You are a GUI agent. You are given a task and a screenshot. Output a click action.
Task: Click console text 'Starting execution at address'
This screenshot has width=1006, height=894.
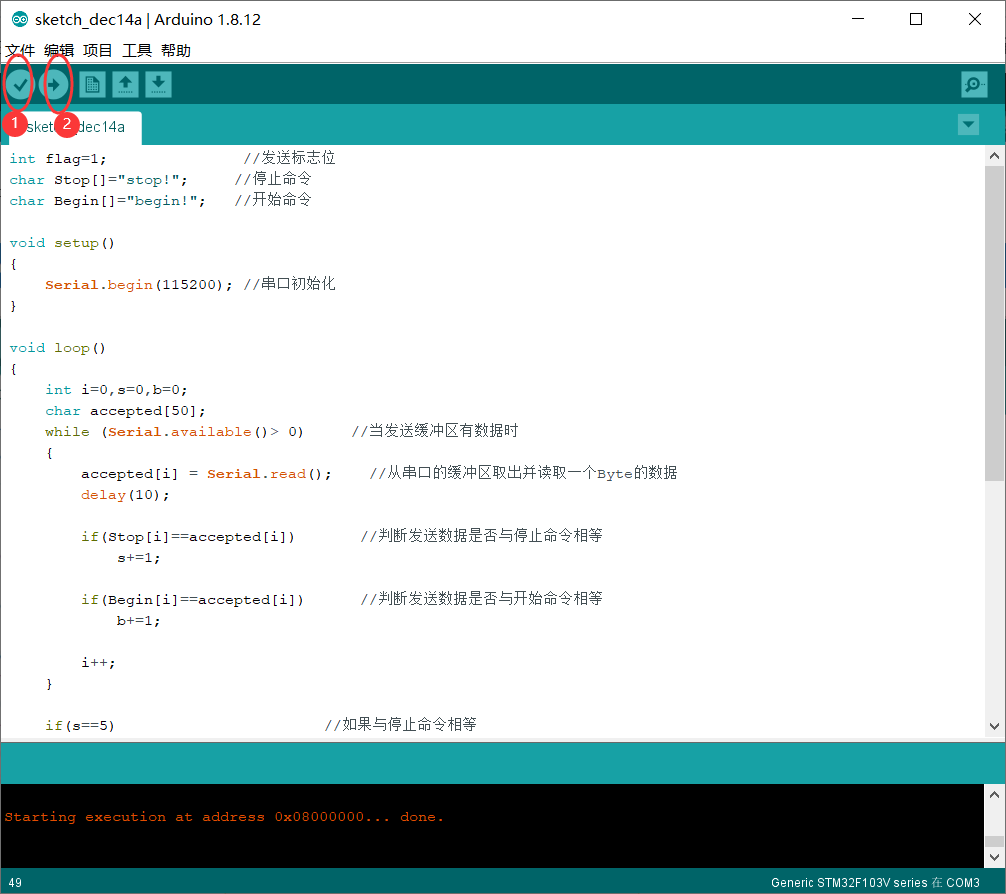[134, 817]
